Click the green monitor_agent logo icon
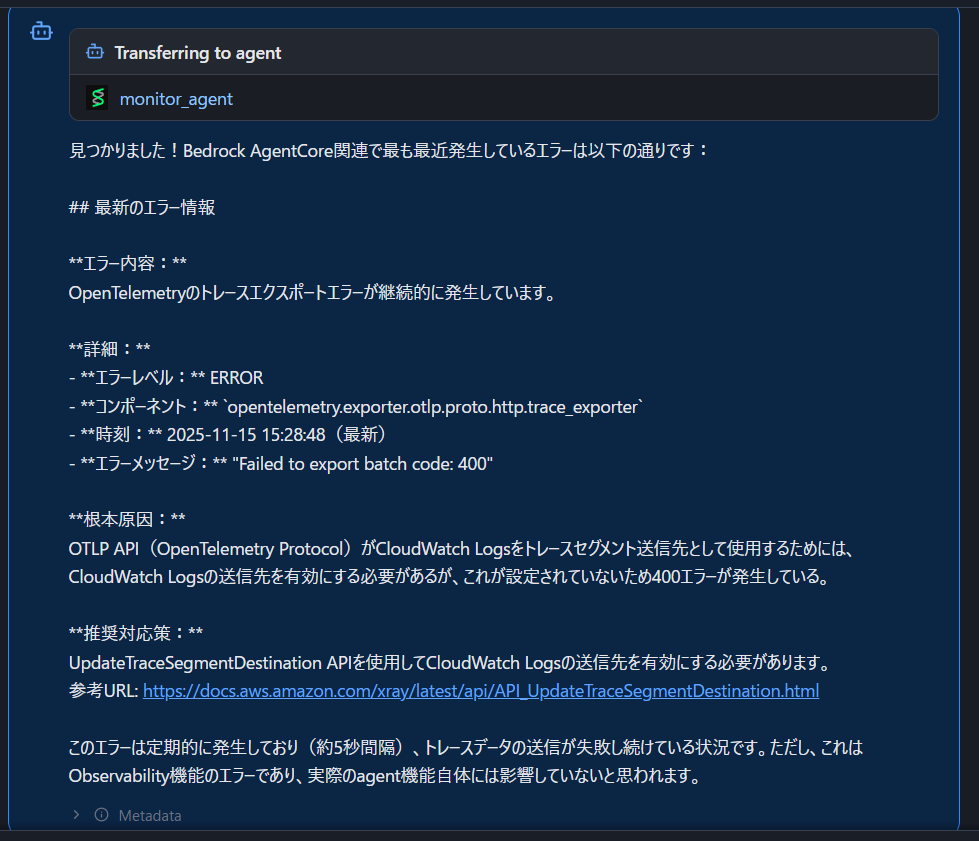 pyautogui.click(x=97, y=97)
